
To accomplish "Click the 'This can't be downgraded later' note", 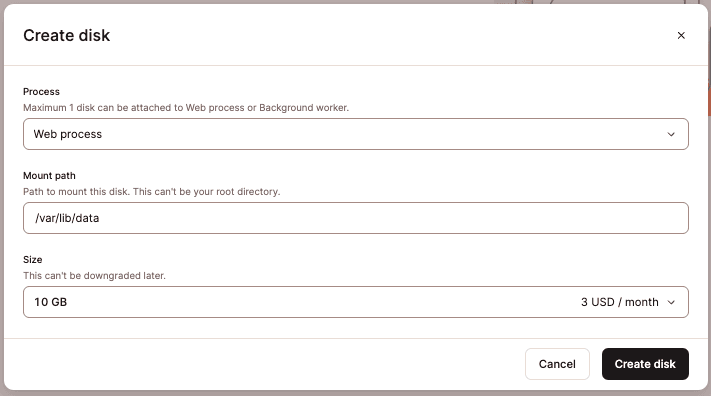I will (x=94, y=275).
